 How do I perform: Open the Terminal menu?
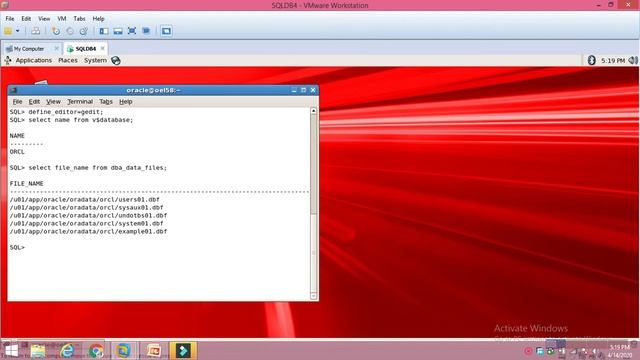pyautogui.click(x=80, y=102)
